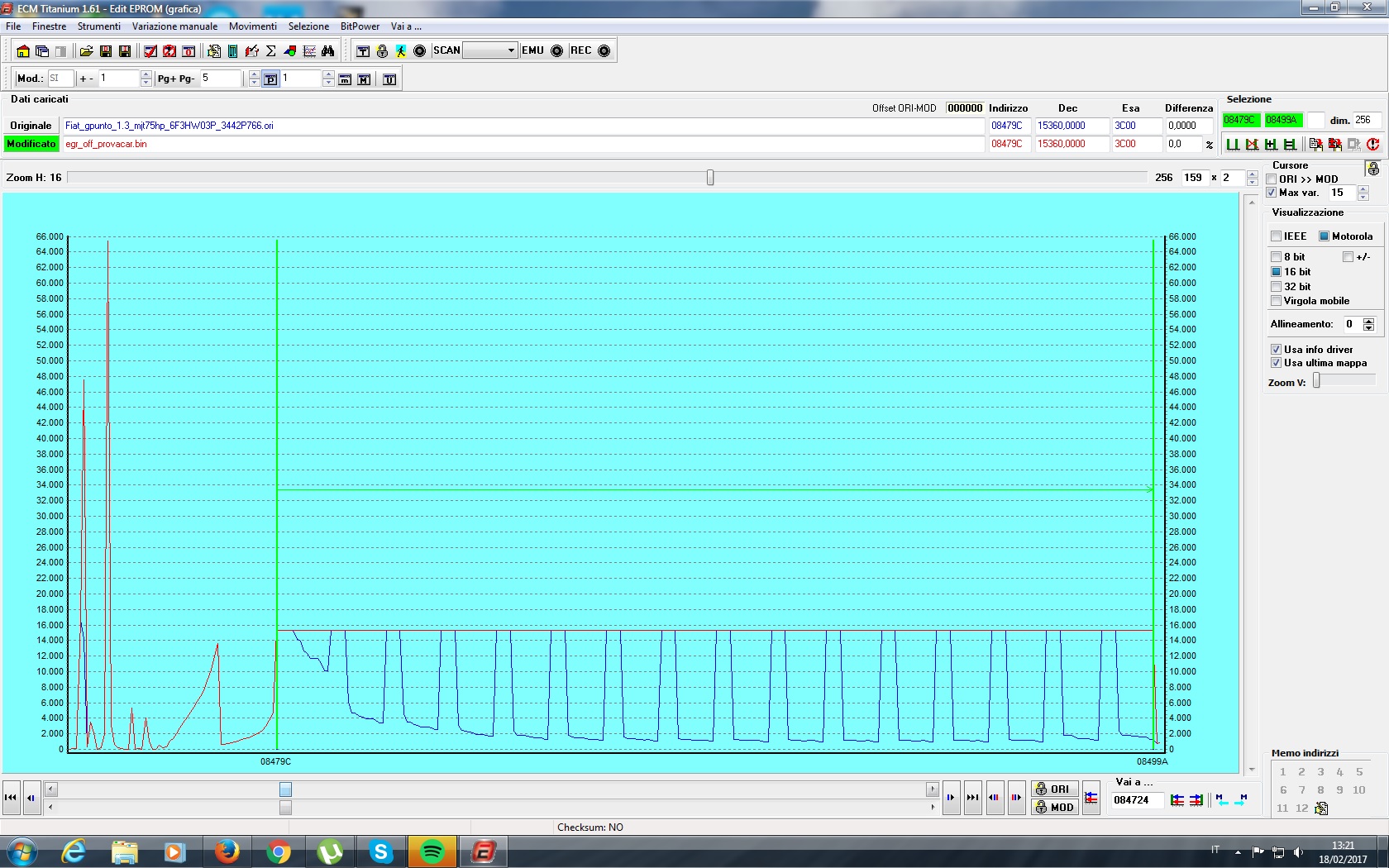1389x868 pixels.
Task: Click the padlock icon beside SCAN
Action: click(382, 51)
